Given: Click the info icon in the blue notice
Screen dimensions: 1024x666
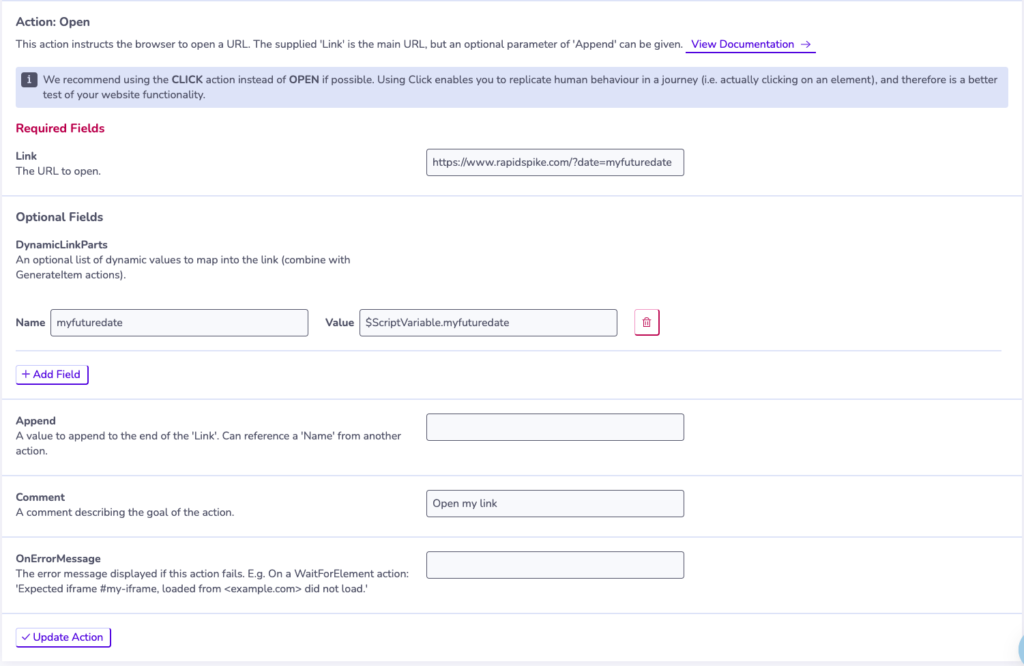Looking at the screenshot, I should pos(29,80).
